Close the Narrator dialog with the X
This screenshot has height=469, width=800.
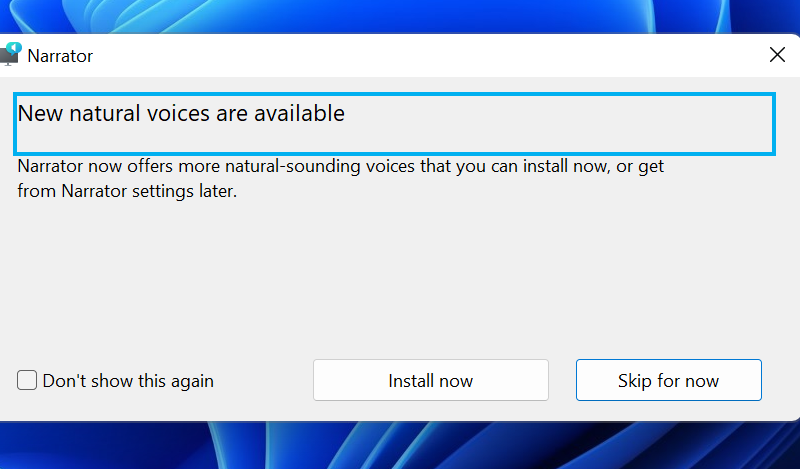click(x=777, y=55)
